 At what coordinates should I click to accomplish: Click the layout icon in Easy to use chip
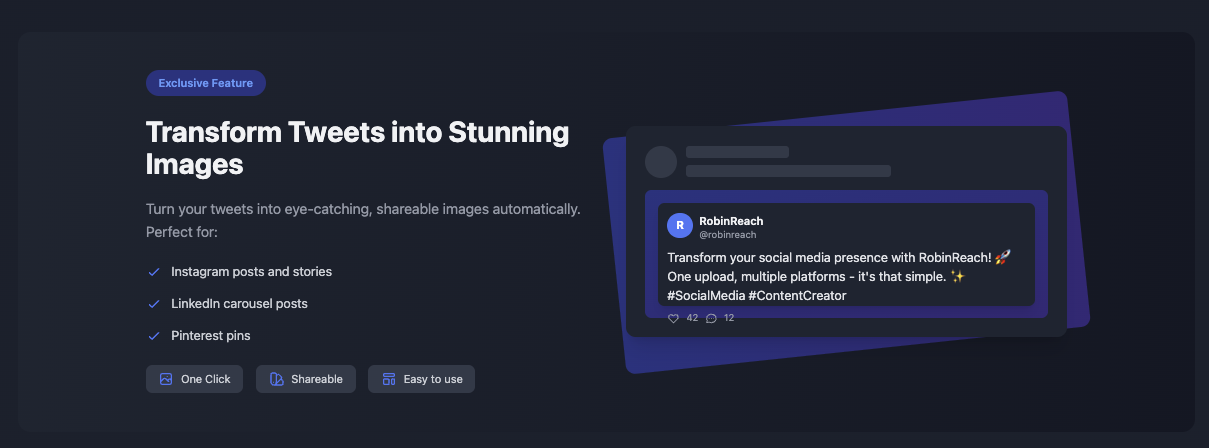pos(388,379)
